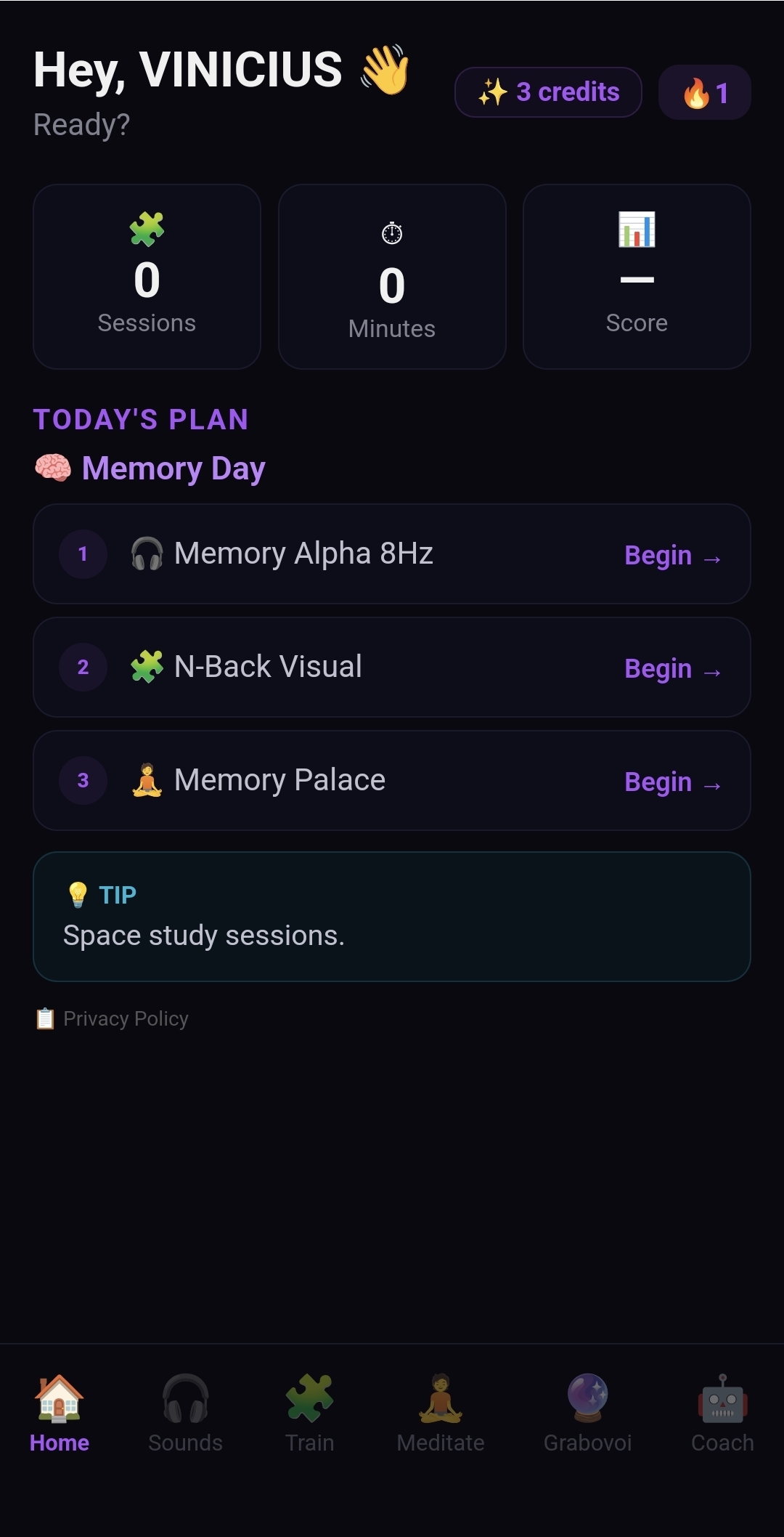This screenshot has height=1537, width=784.
Task: Click the brain emoji next to Memory Day
Action: tap(49, 467)
